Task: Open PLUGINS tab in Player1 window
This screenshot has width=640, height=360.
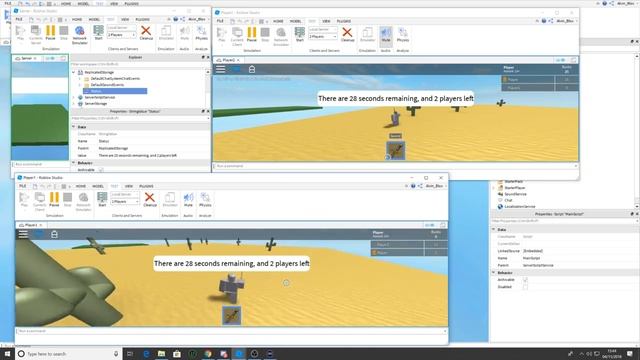Action: click(146, 186)
